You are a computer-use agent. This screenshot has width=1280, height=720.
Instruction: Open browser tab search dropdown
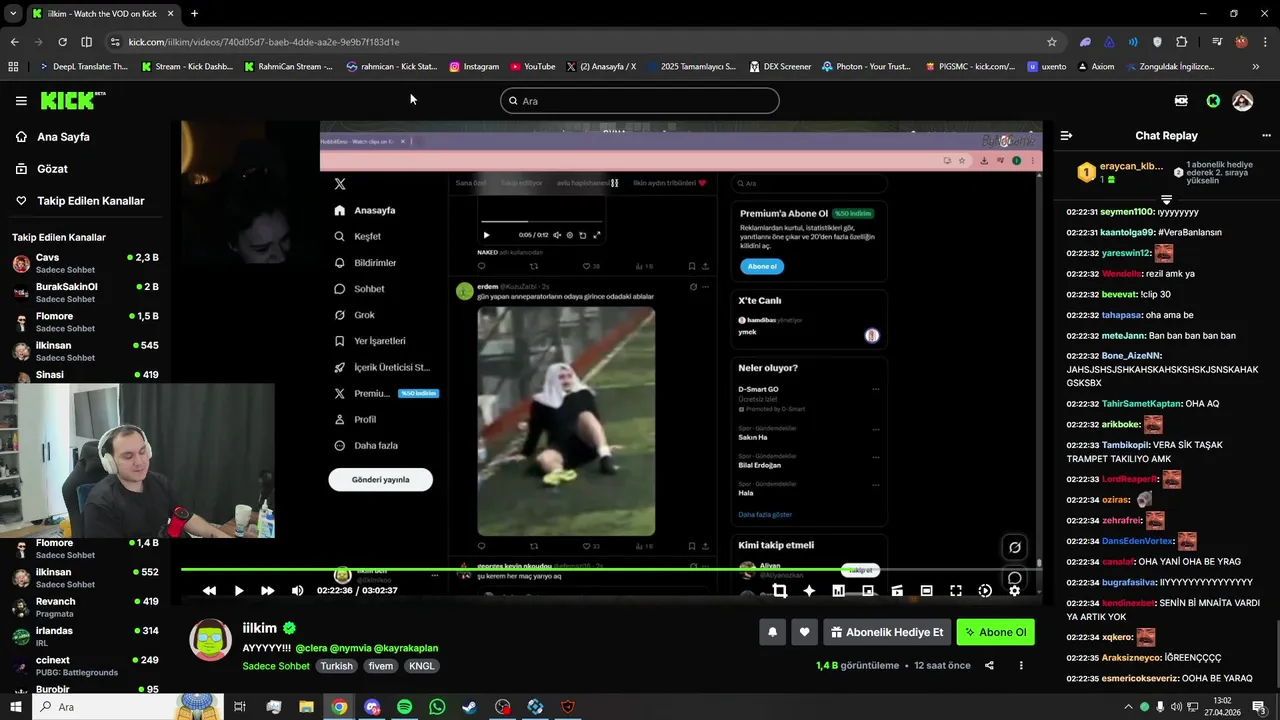[x=13, y=13]
